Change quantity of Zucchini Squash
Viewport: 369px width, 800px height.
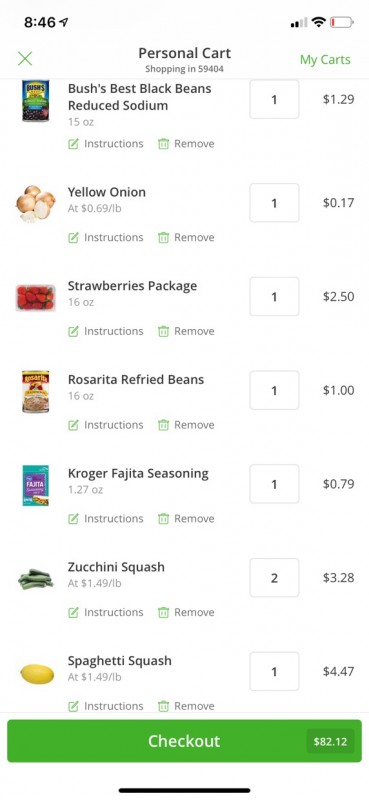click(274, 578)
